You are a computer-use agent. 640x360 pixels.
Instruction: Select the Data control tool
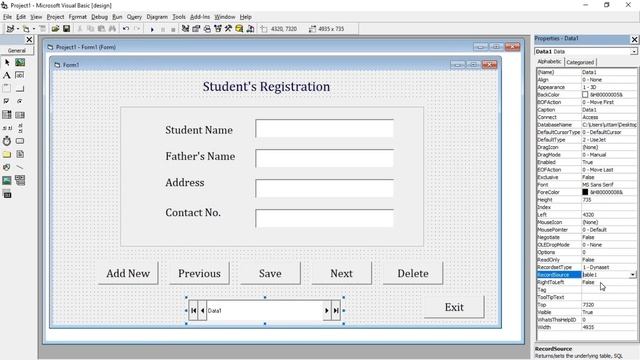point(20,180)
